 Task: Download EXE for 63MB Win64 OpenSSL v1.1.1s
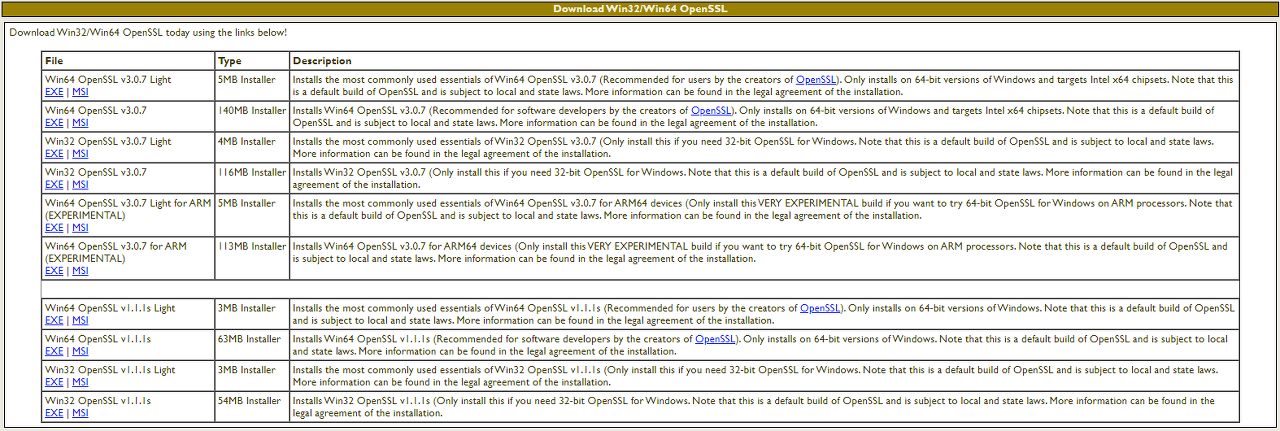tap(54, 352)
